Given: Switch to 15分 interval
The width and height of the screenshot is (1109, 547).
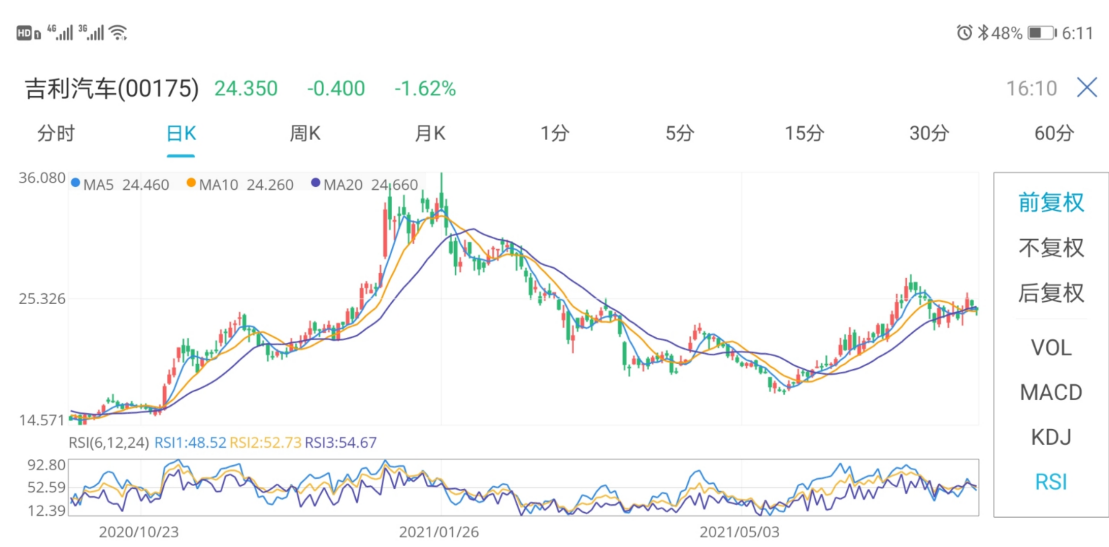Looking at the screenshot, I should click(804, 133).
